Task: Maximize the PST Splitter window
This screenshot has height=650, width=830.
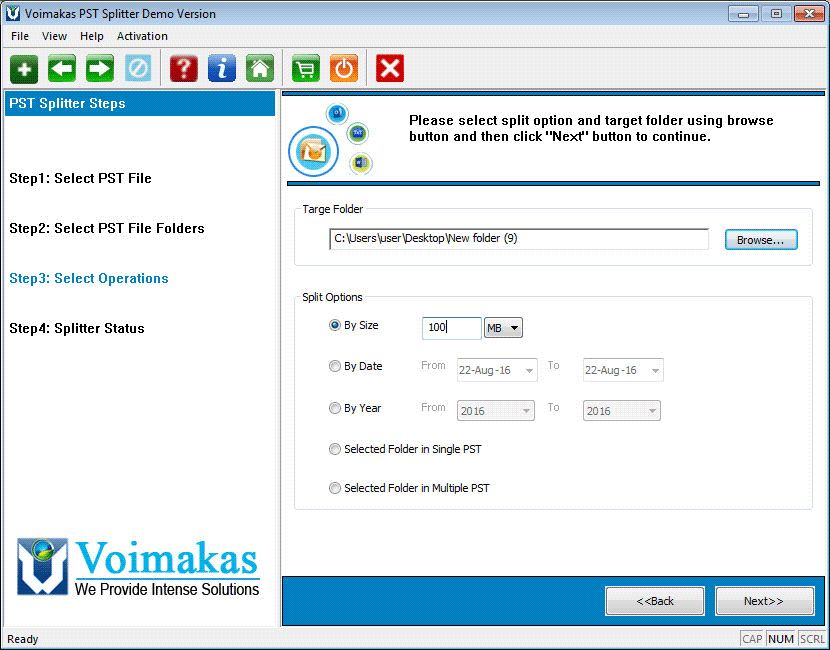Action: click(776, 14)
